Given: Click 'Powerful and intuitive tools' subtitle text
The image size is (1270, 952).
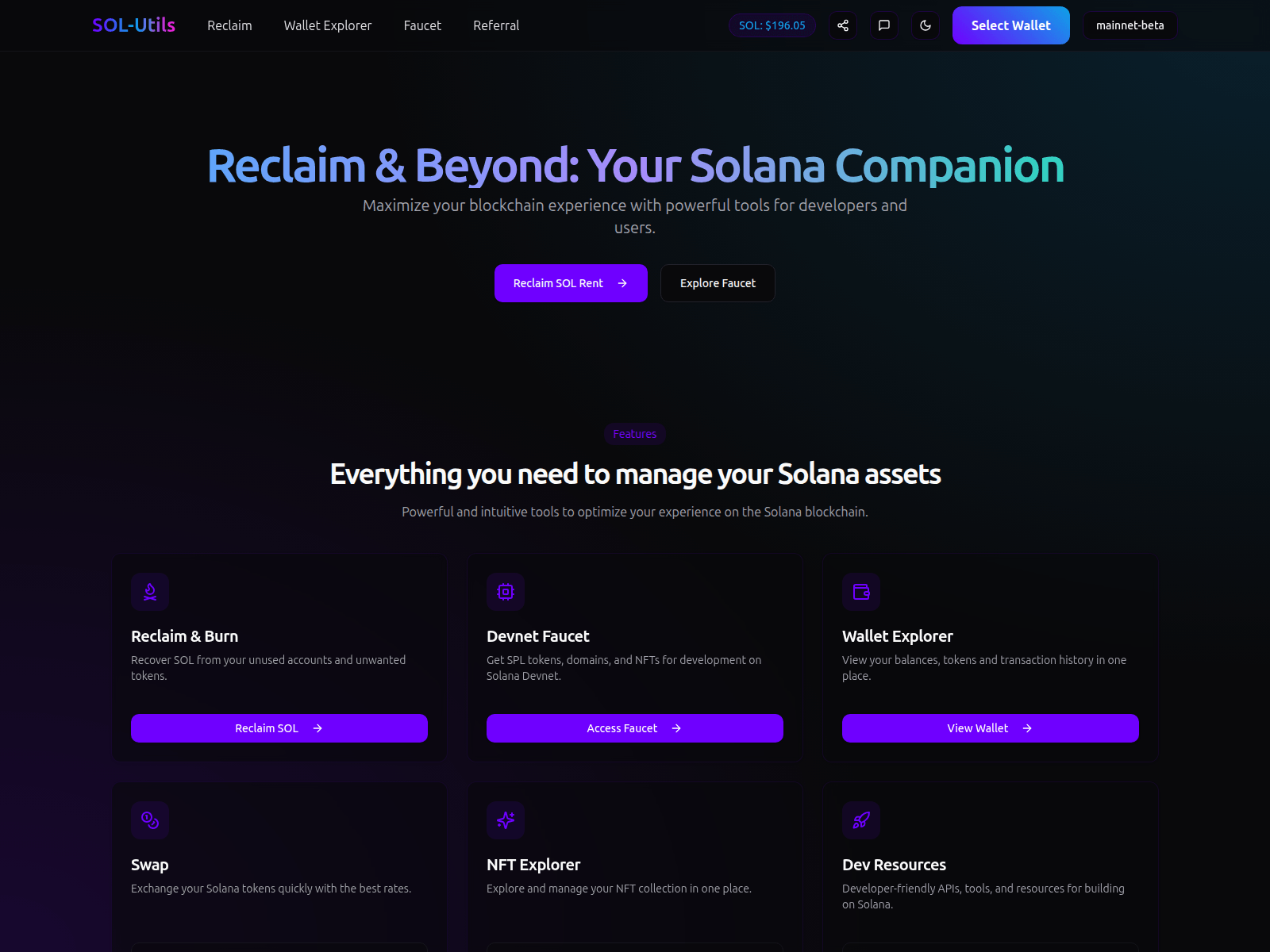Looking at the screenshot, I should click(635, 512).
